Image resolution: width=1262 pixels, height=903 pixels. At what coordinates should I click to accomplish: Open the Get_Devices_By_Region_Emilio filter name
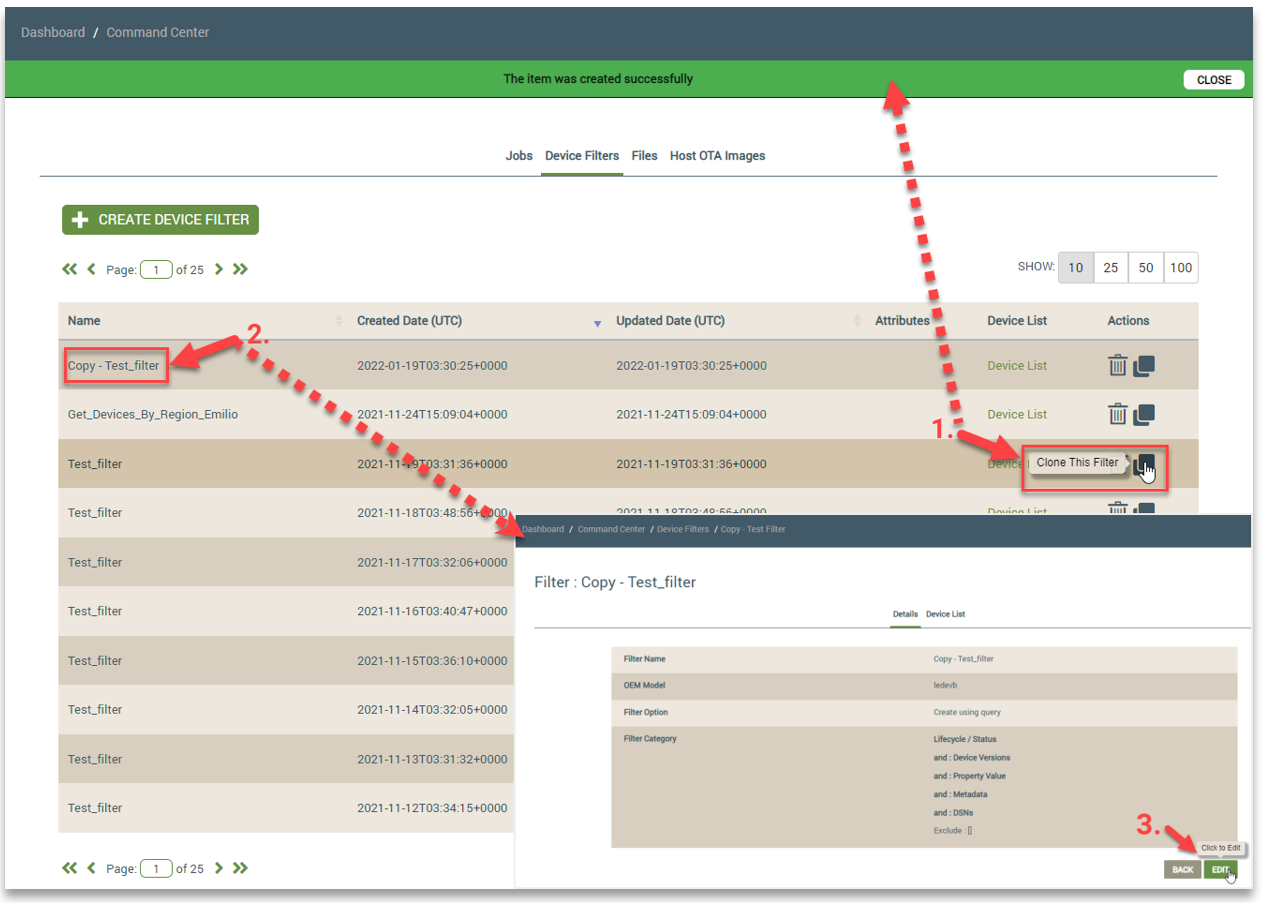153,414
